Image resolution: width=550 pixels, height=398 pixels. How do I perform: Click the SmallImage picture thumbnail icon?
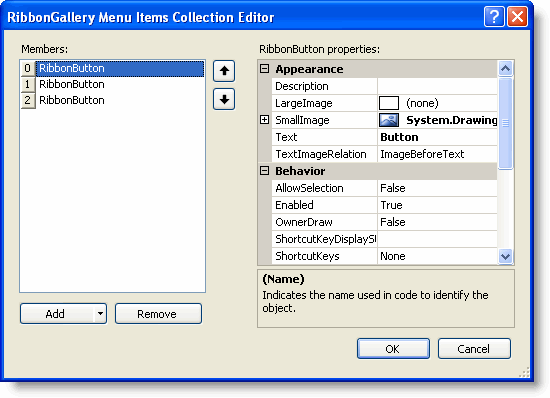(389, 120)
